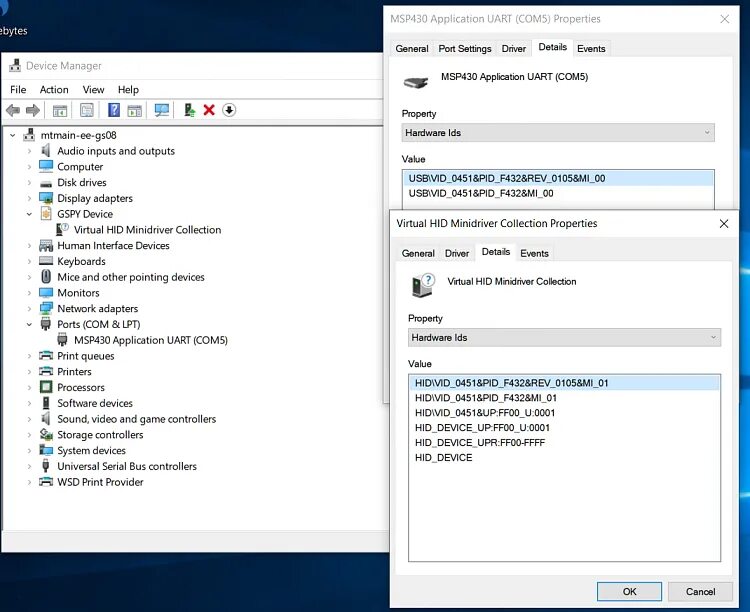Click the Display adapters icon

click(x=46, y=198)
